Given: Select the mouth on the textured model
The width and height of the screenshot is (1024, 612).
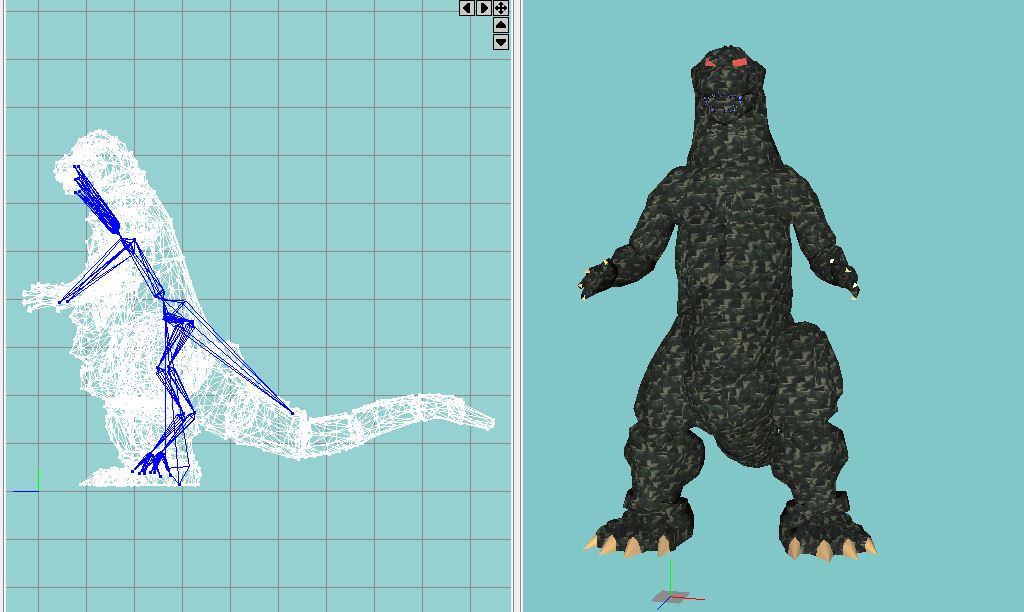Looking at the screenshot, I should pos(724,103).
